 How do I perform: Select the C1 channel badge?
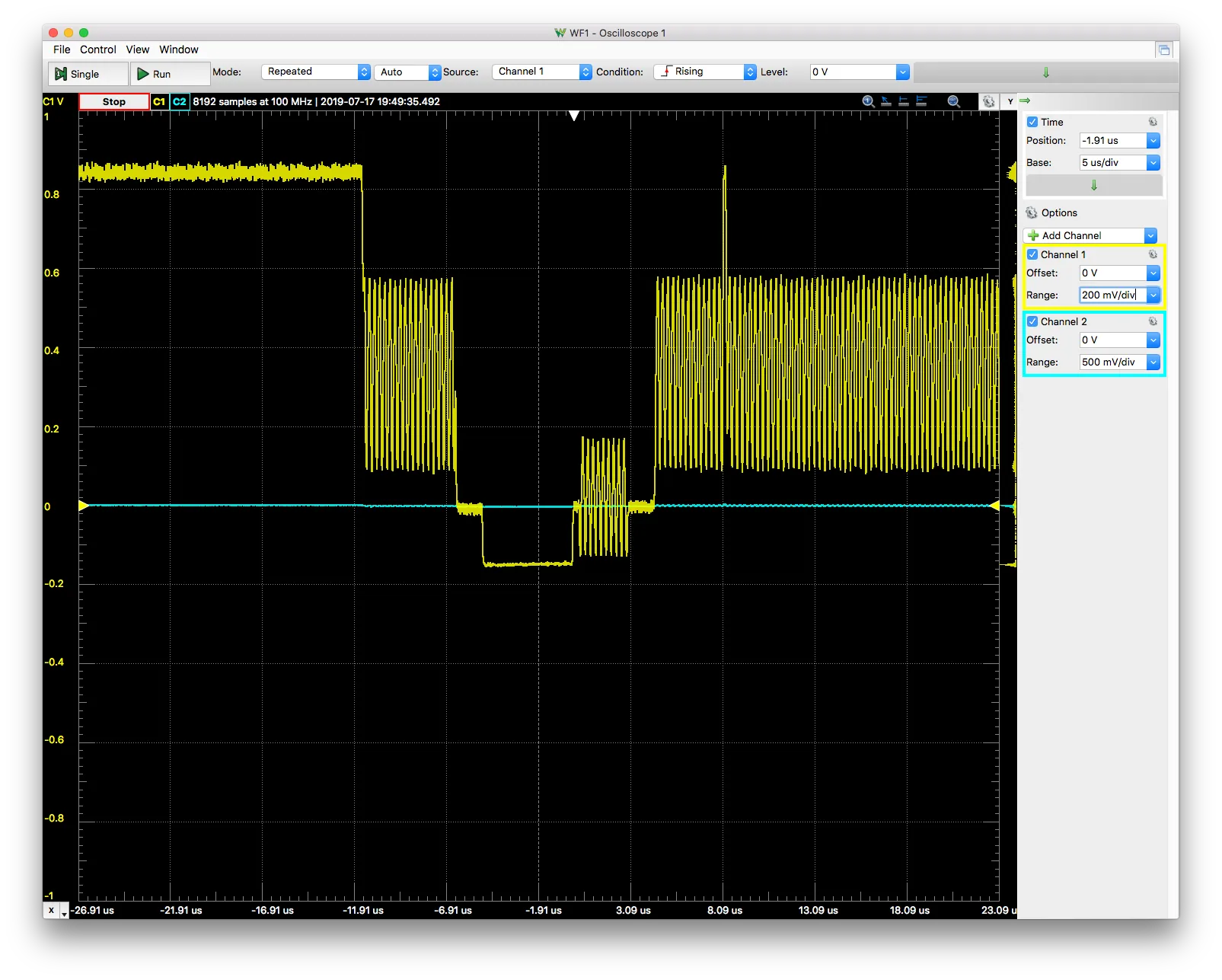tap(159, 101)
